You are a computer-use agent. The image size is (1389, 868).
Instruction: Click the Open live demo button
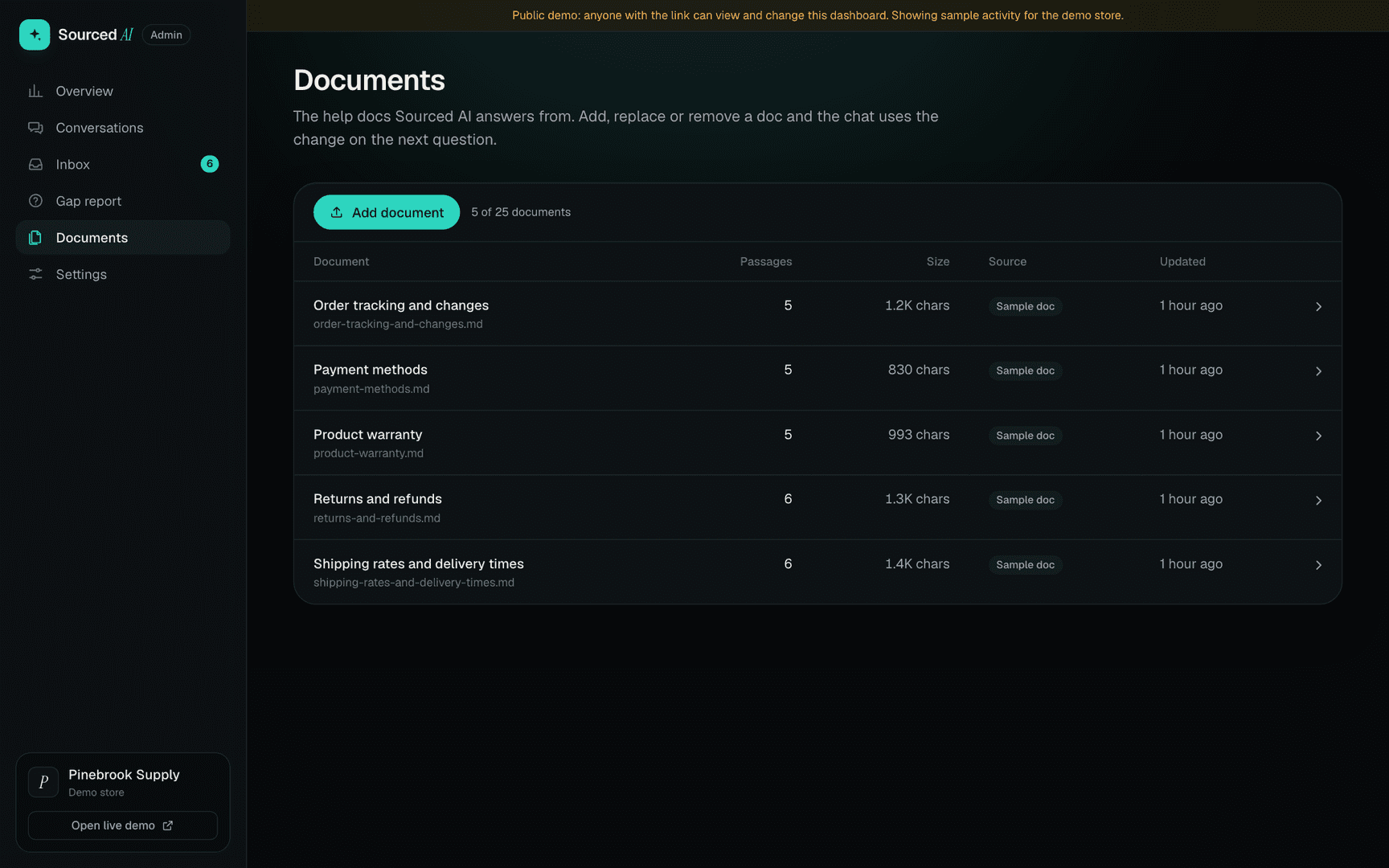[x=123, y=825]
